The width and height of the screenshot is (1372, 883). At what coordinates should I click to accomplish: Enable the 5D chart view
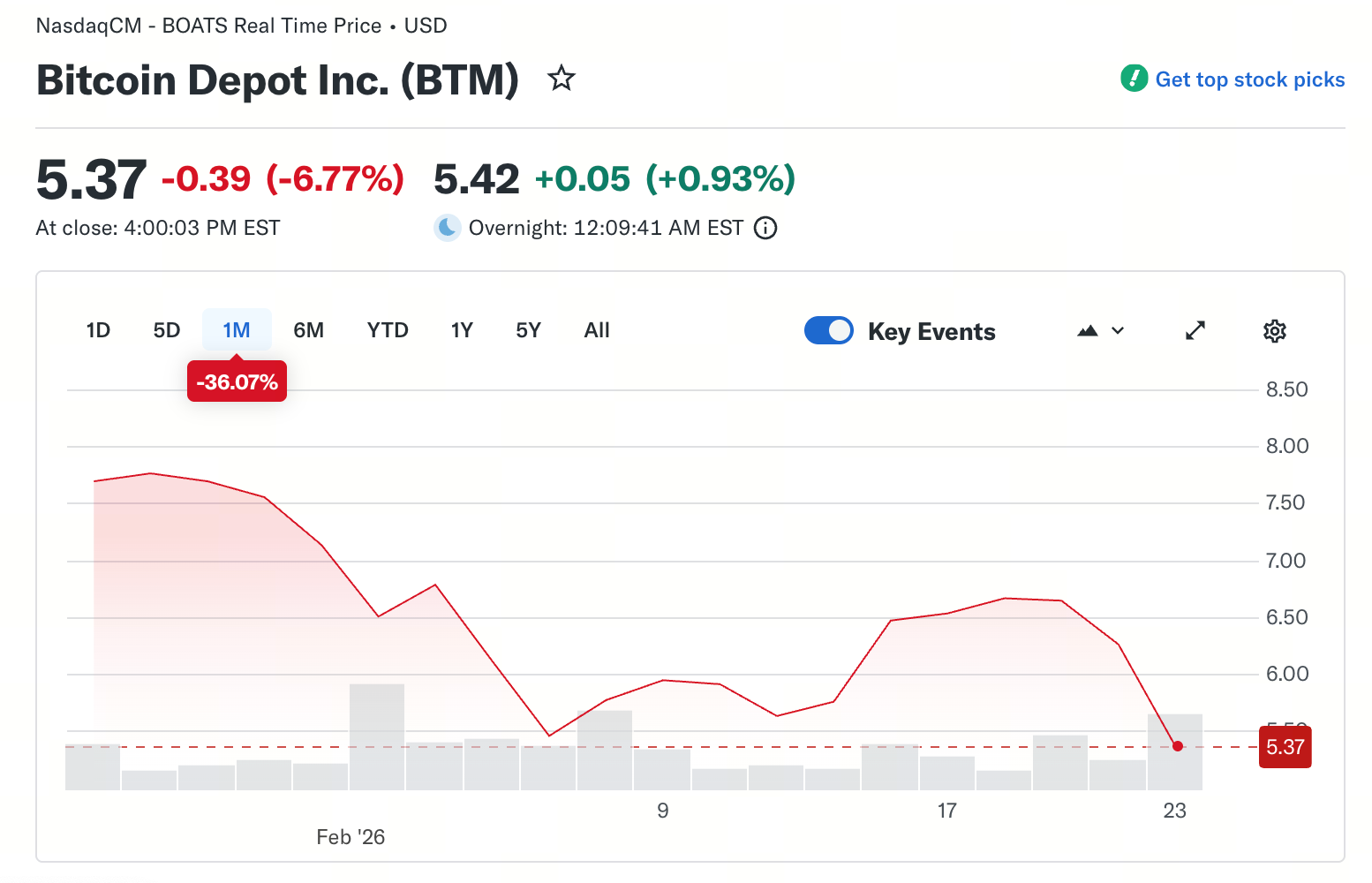(166, 329)
